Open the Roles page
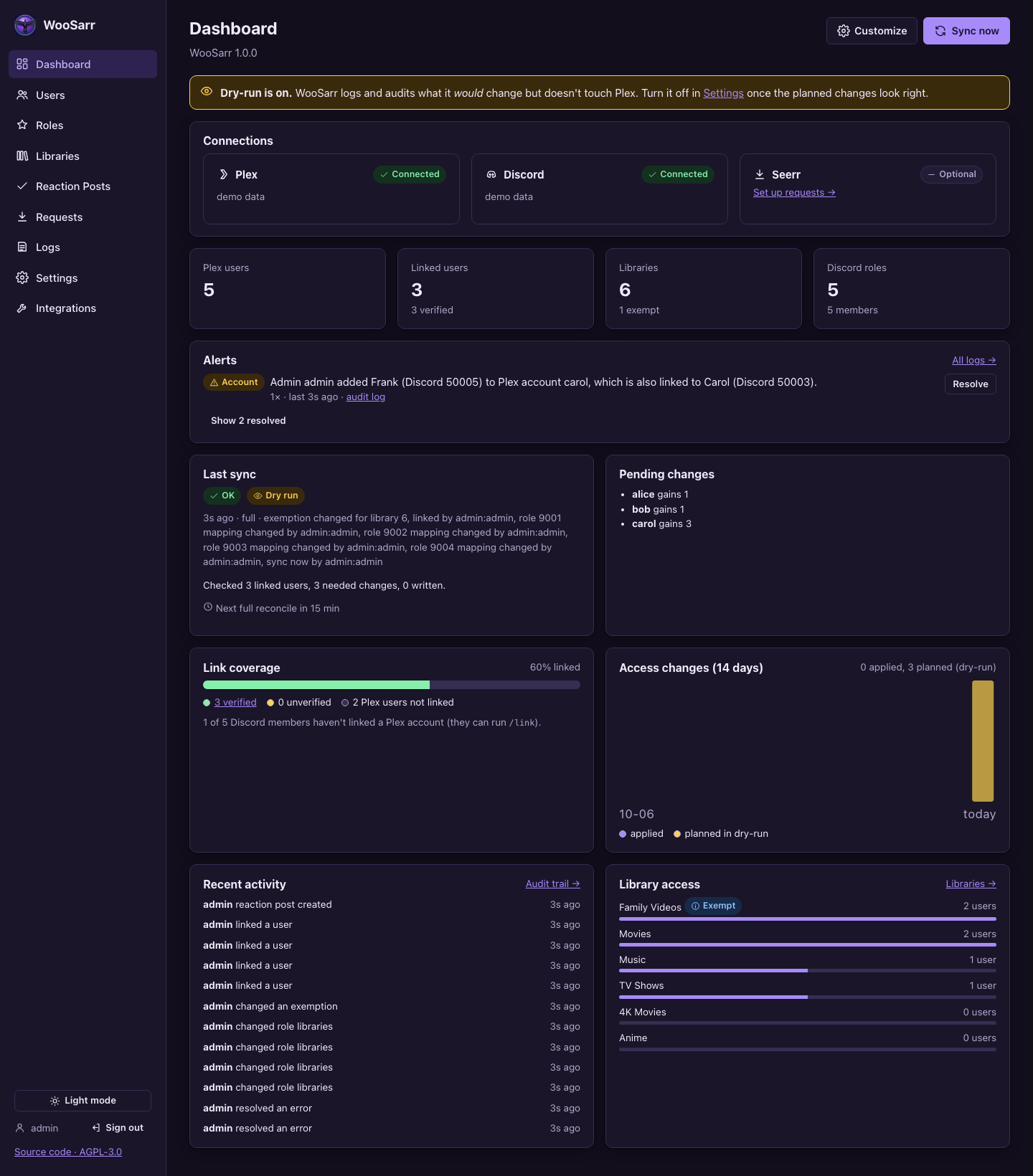Image resolution: width=1033 pixels, height=1176 pixels. [x=82, y=125]
